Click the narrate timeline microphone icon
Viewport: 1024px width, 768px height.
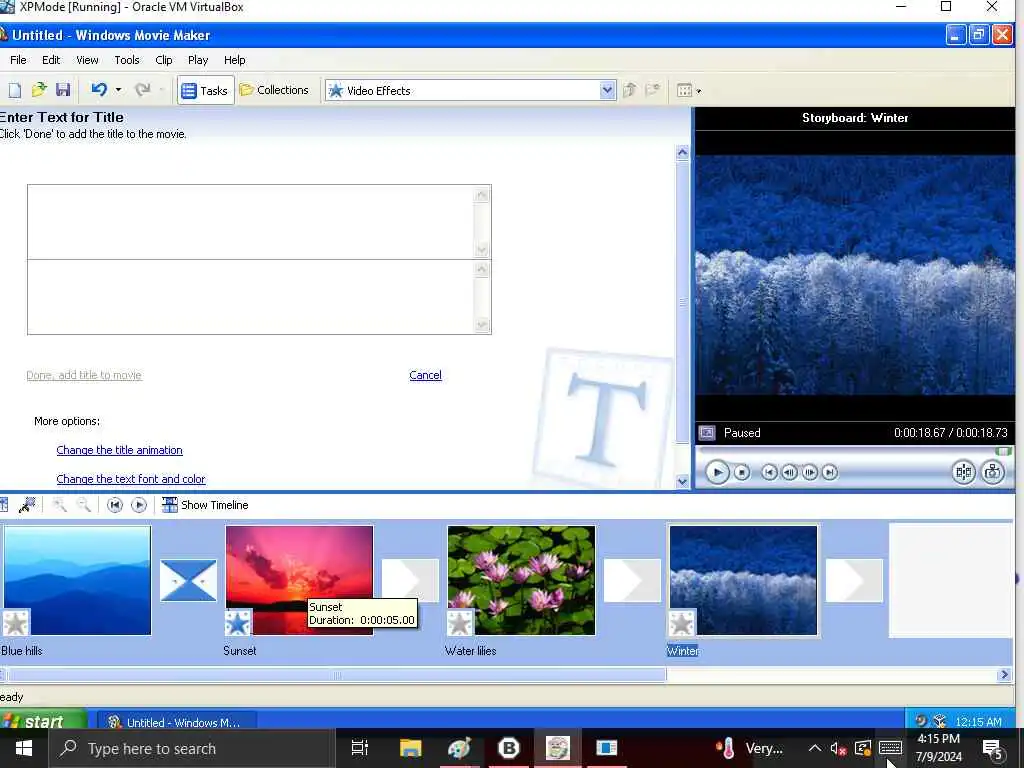(27, 505)
